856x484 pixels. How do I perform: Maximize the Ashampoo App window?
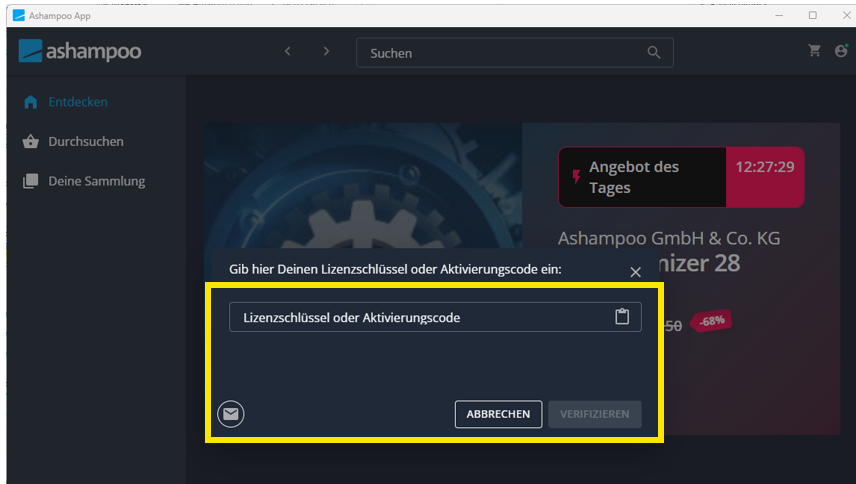click(813, 15)
